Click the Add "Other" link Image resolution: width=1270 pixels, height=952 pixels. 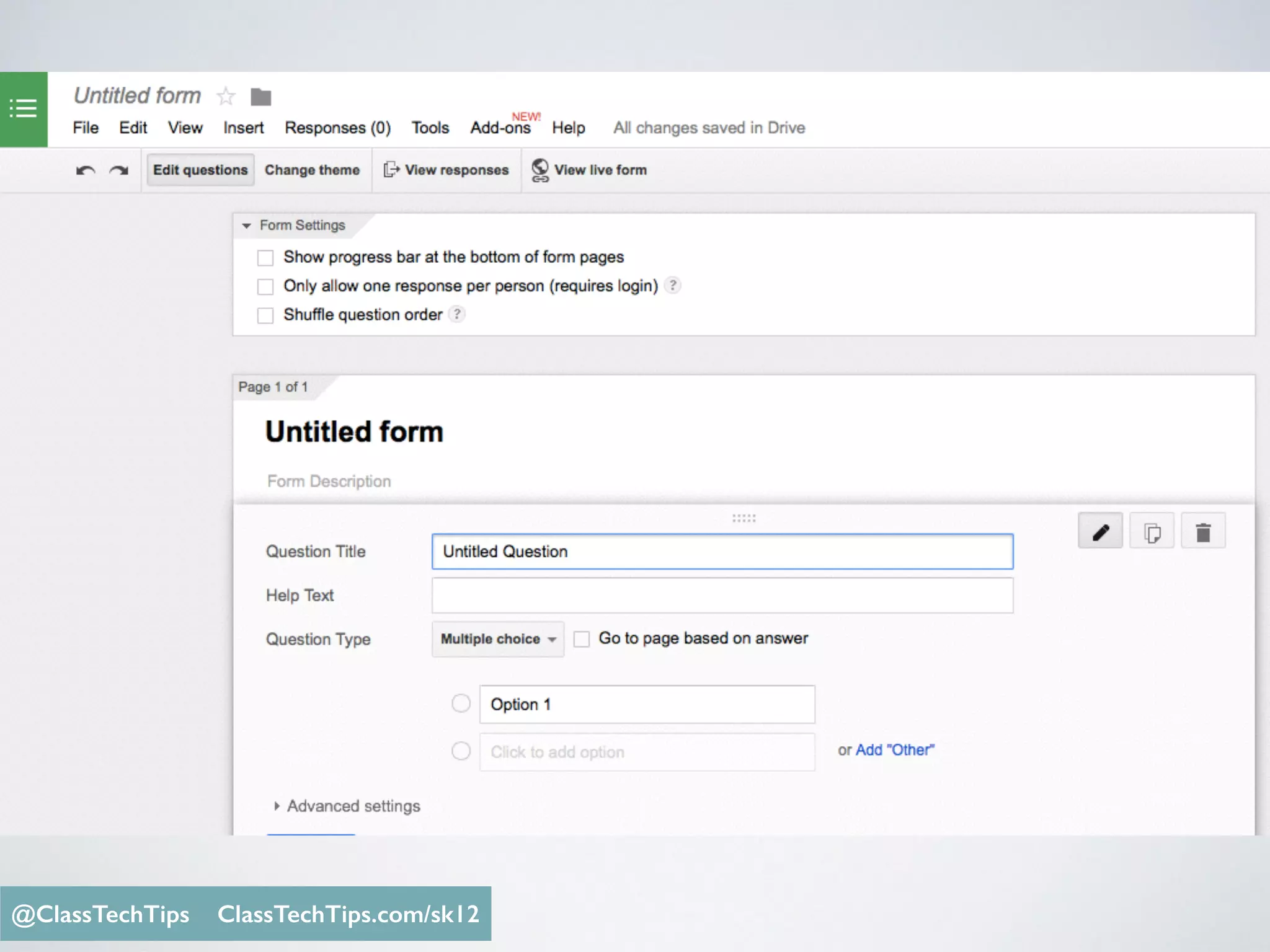coord(894,750)
